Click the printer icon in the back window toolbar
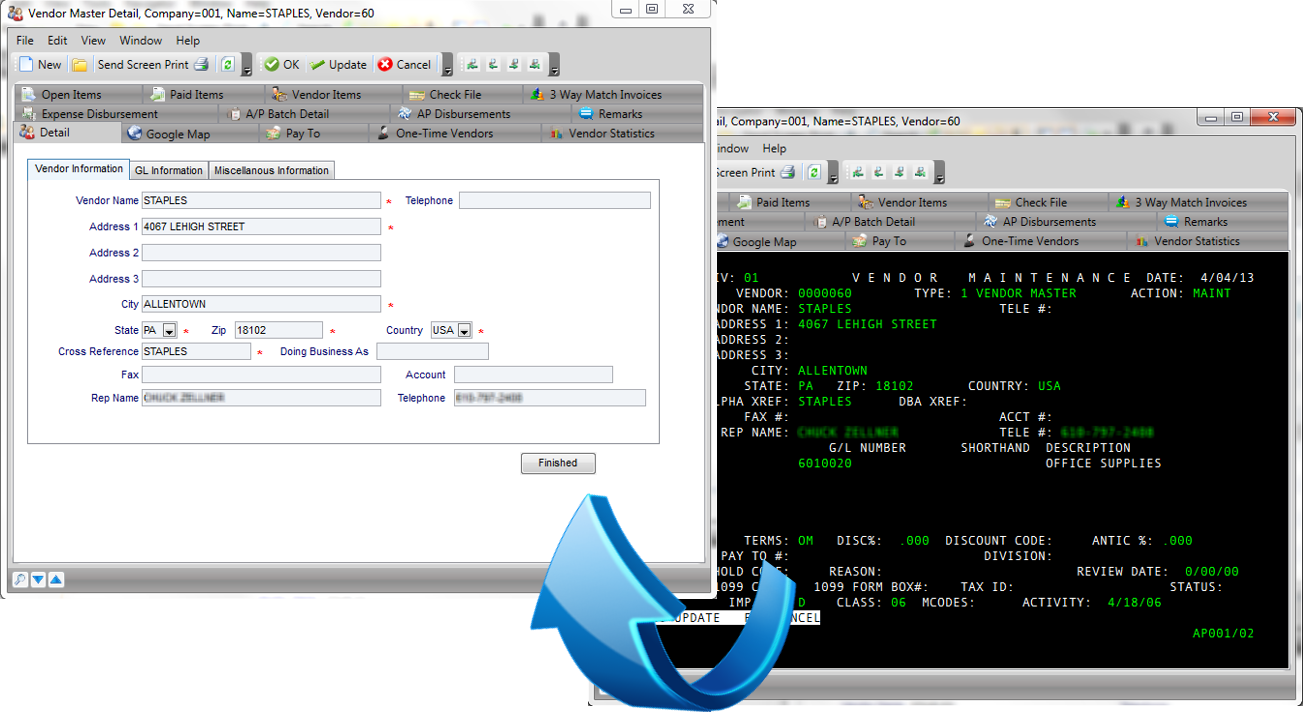This screenshot has width=1303, height=712. 787,172
